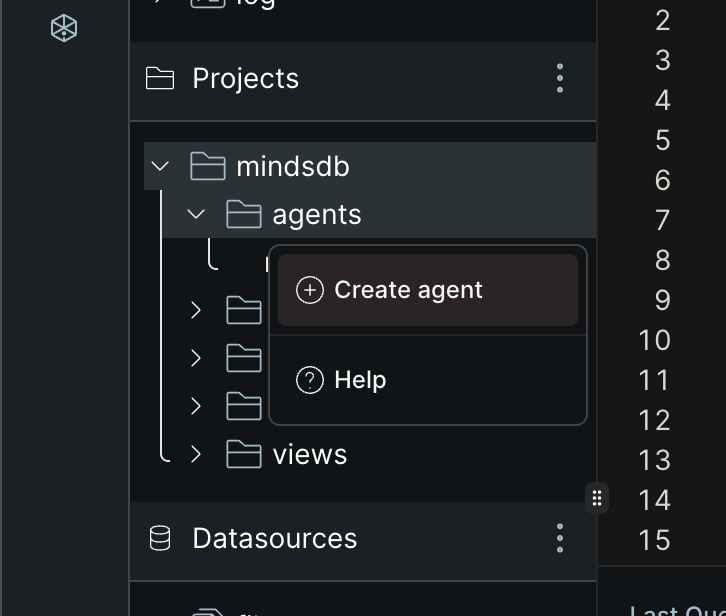
Task: Collapse the agents folder chevron
Action: (196, 214)
